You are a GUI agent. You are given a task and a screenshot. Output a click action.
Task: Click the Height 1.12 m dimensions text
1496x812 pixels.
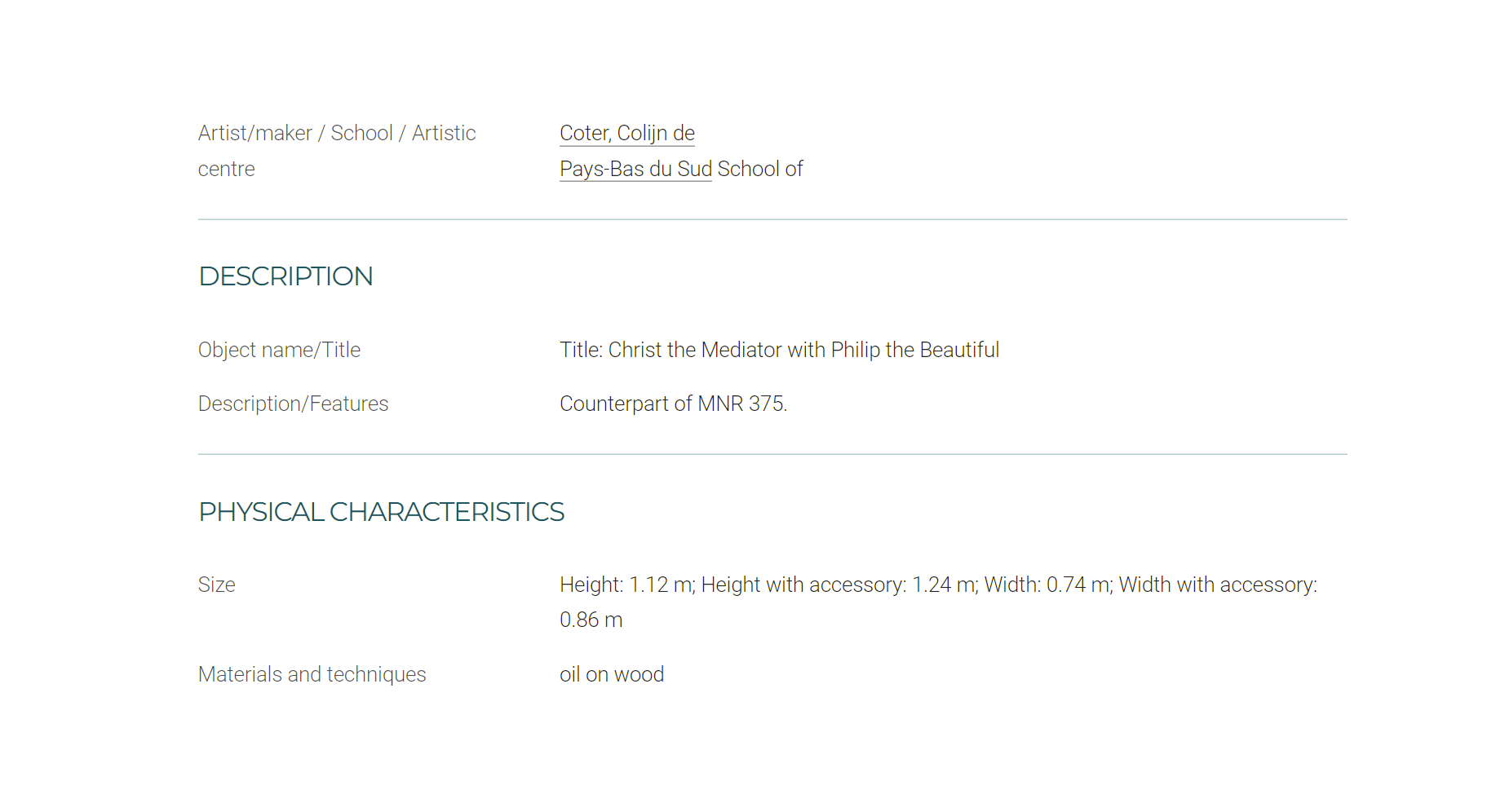click(x=627, y=585)
